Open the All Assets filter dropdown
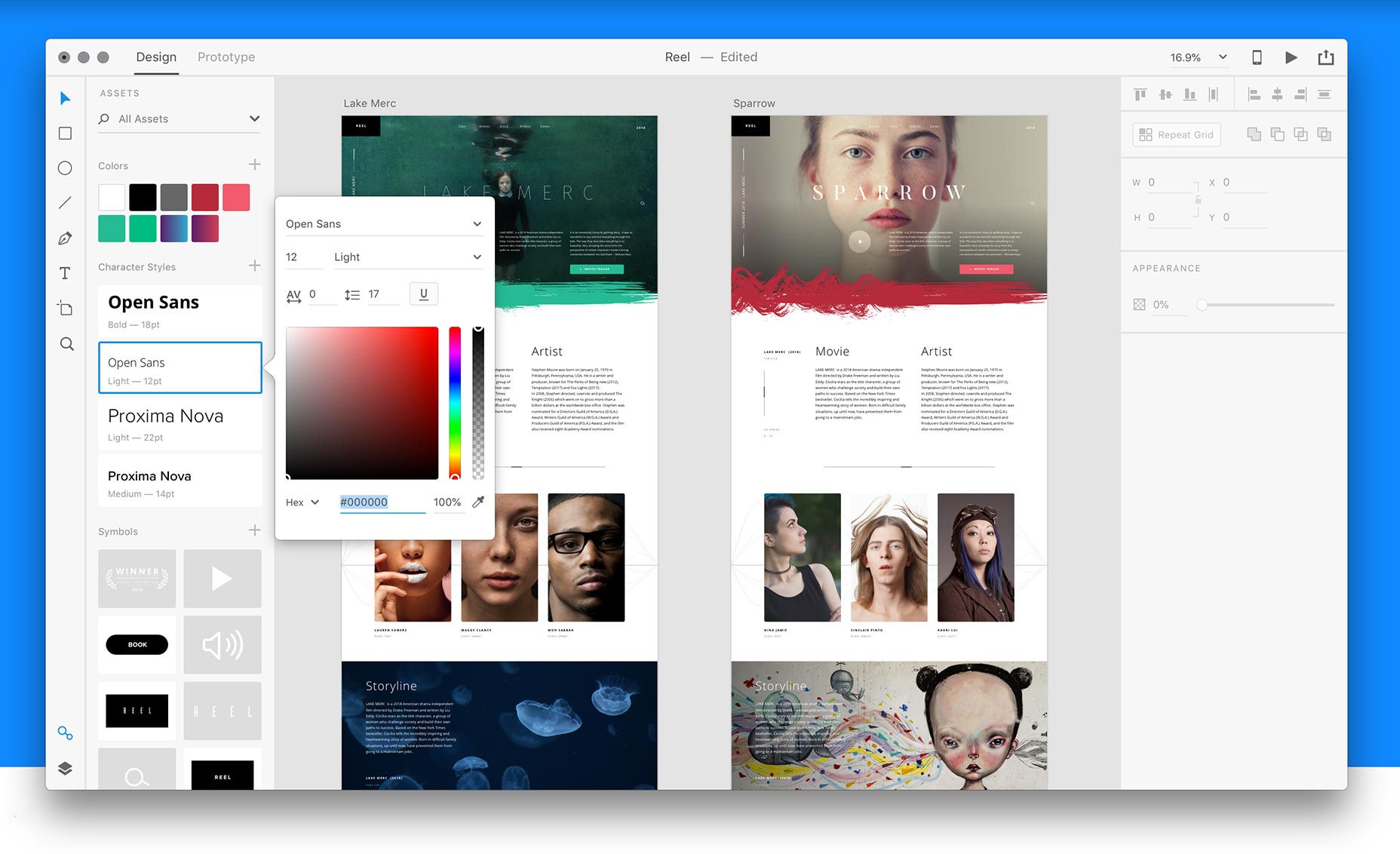This screenshot has height=854, width=1400. 254,119
